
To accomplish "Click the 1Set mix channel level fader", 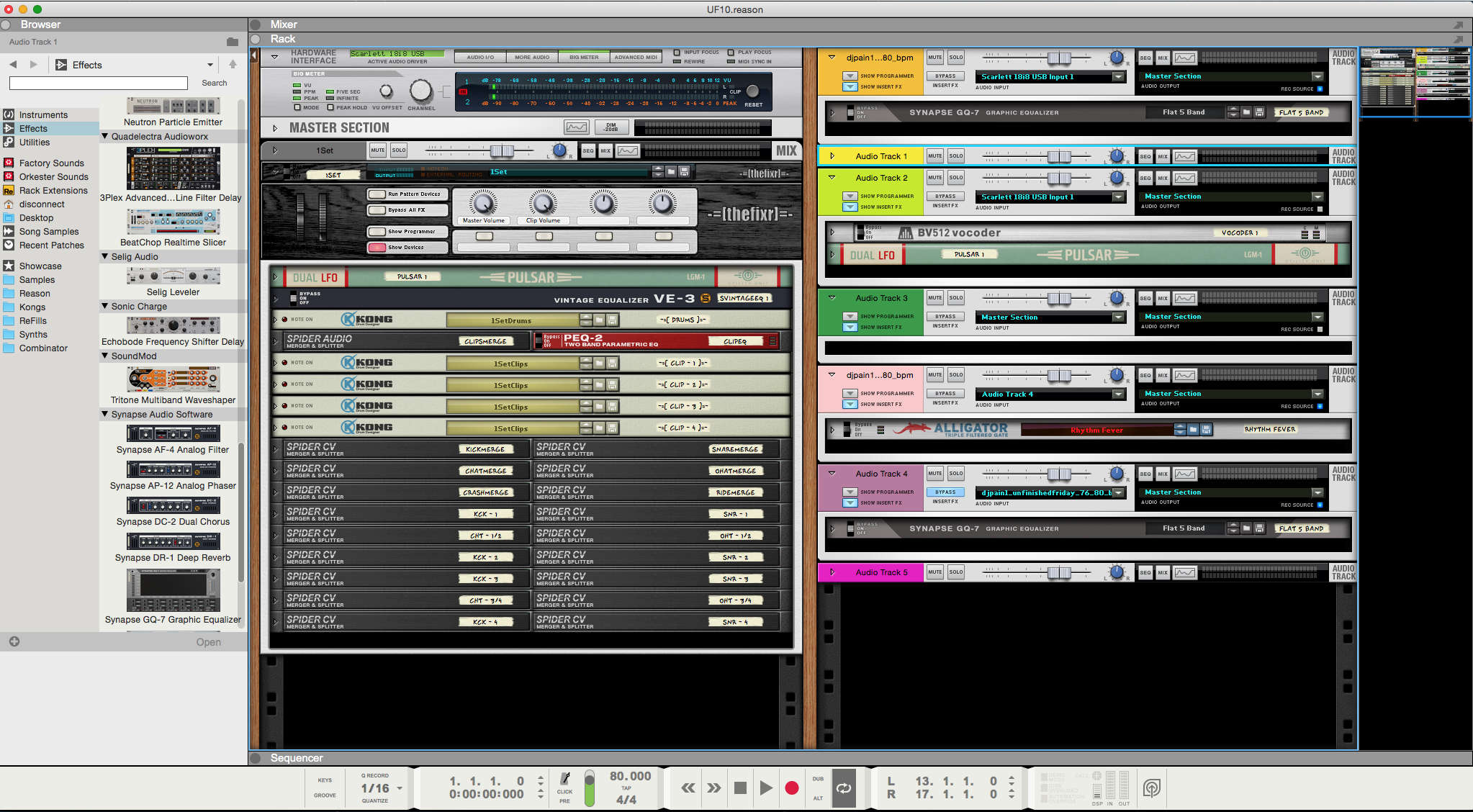I will point(502,150).
